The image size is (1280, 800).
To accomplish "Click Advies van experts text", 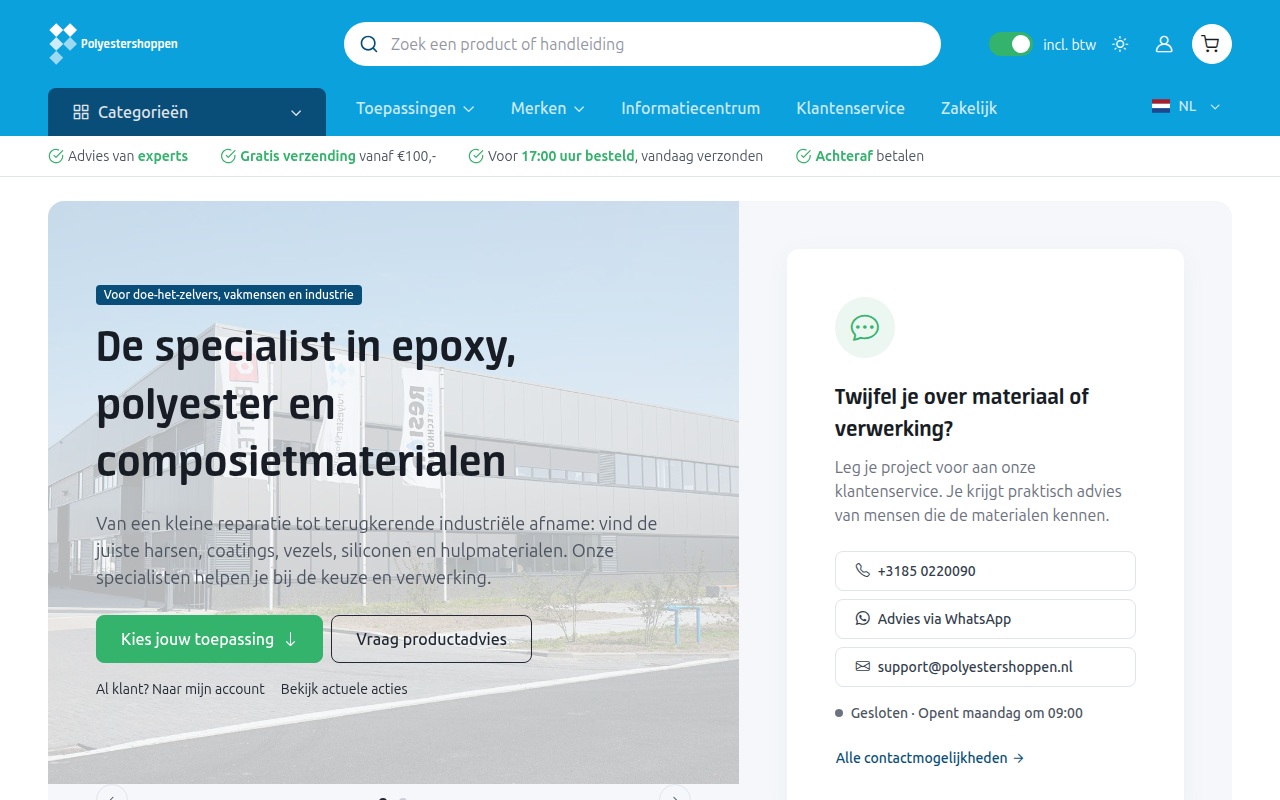I will coord(118,156).
